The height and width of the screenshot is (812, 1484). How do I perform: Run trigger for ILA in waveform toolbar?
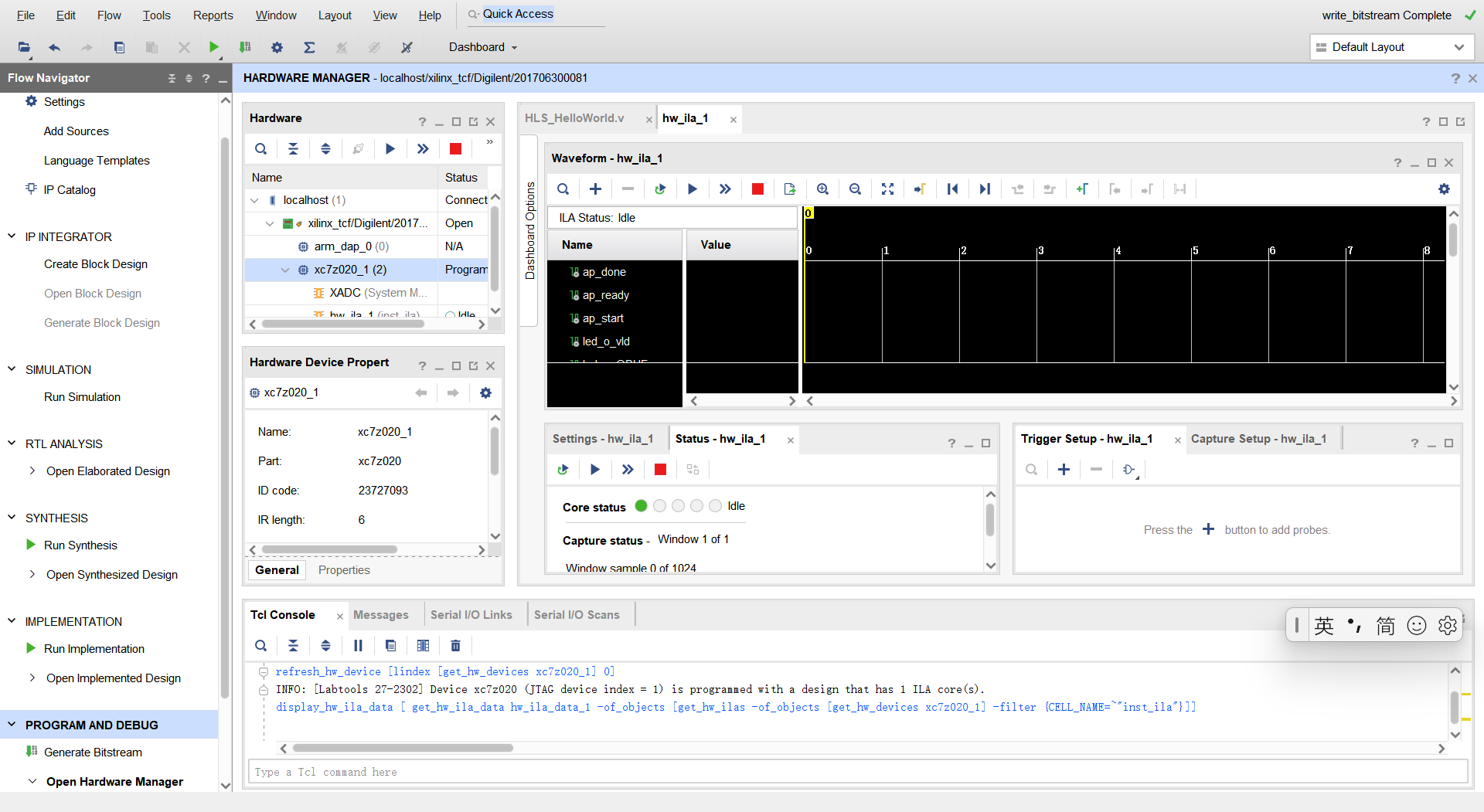(x=693, y=189)
